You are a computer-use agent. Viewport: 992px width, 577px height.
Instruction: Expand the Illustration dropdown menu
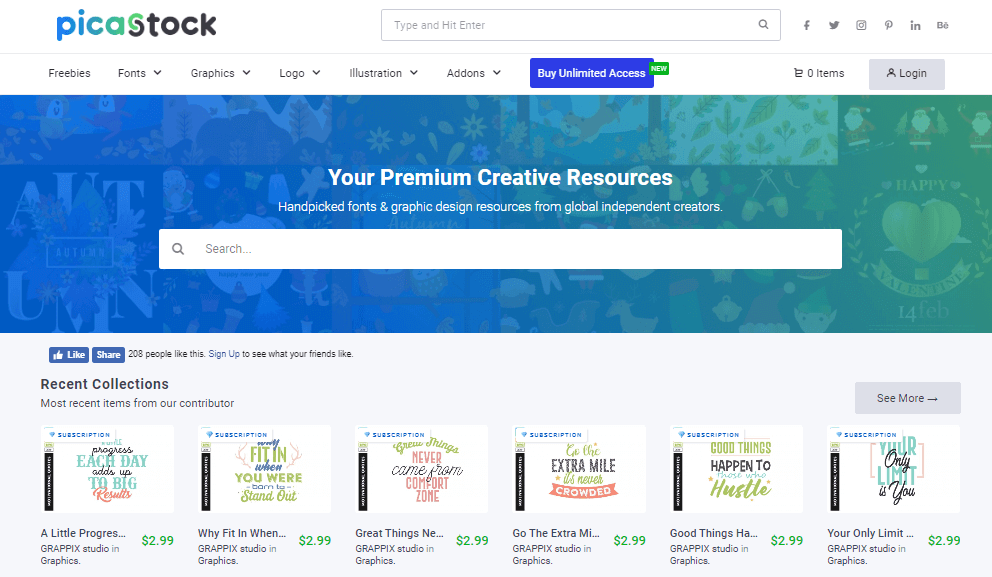383,73
